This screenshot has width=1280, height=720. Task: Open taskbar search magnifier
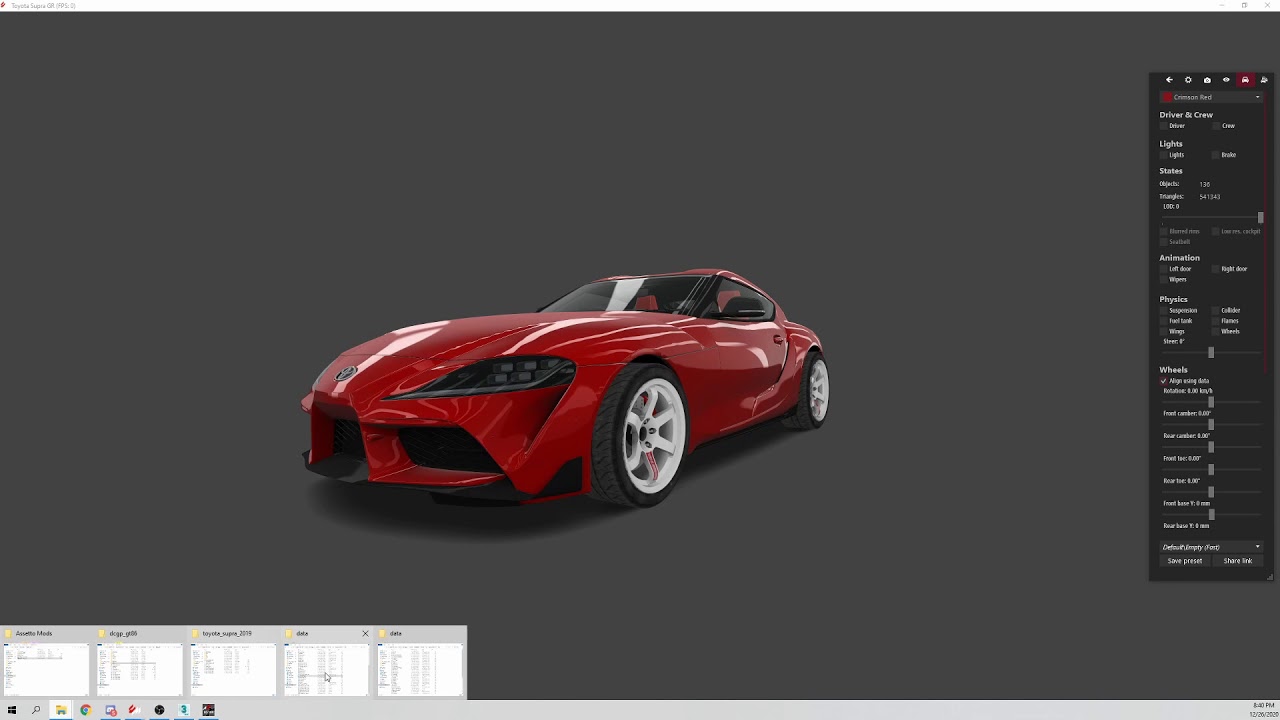point(36,710)
